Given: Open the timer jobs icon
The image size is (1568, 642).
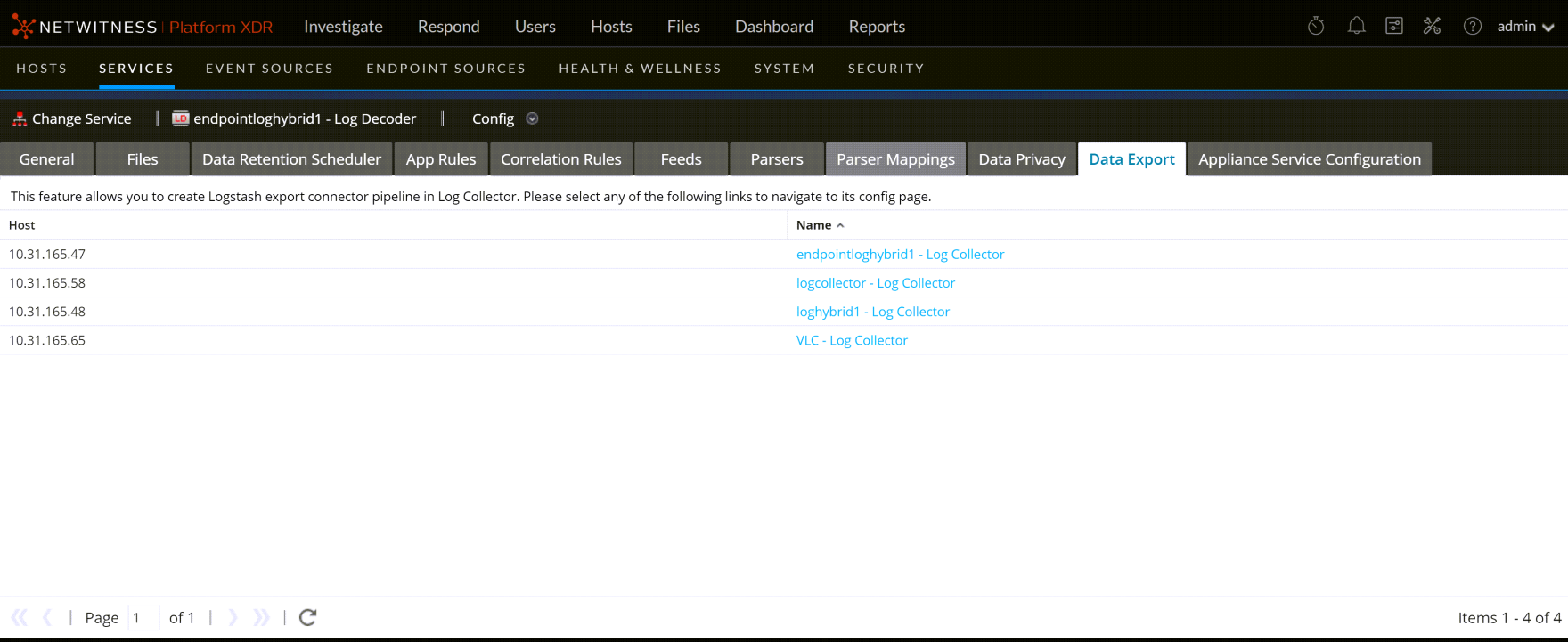Looking at the screenshot, I should click(x=1316, y=26).
